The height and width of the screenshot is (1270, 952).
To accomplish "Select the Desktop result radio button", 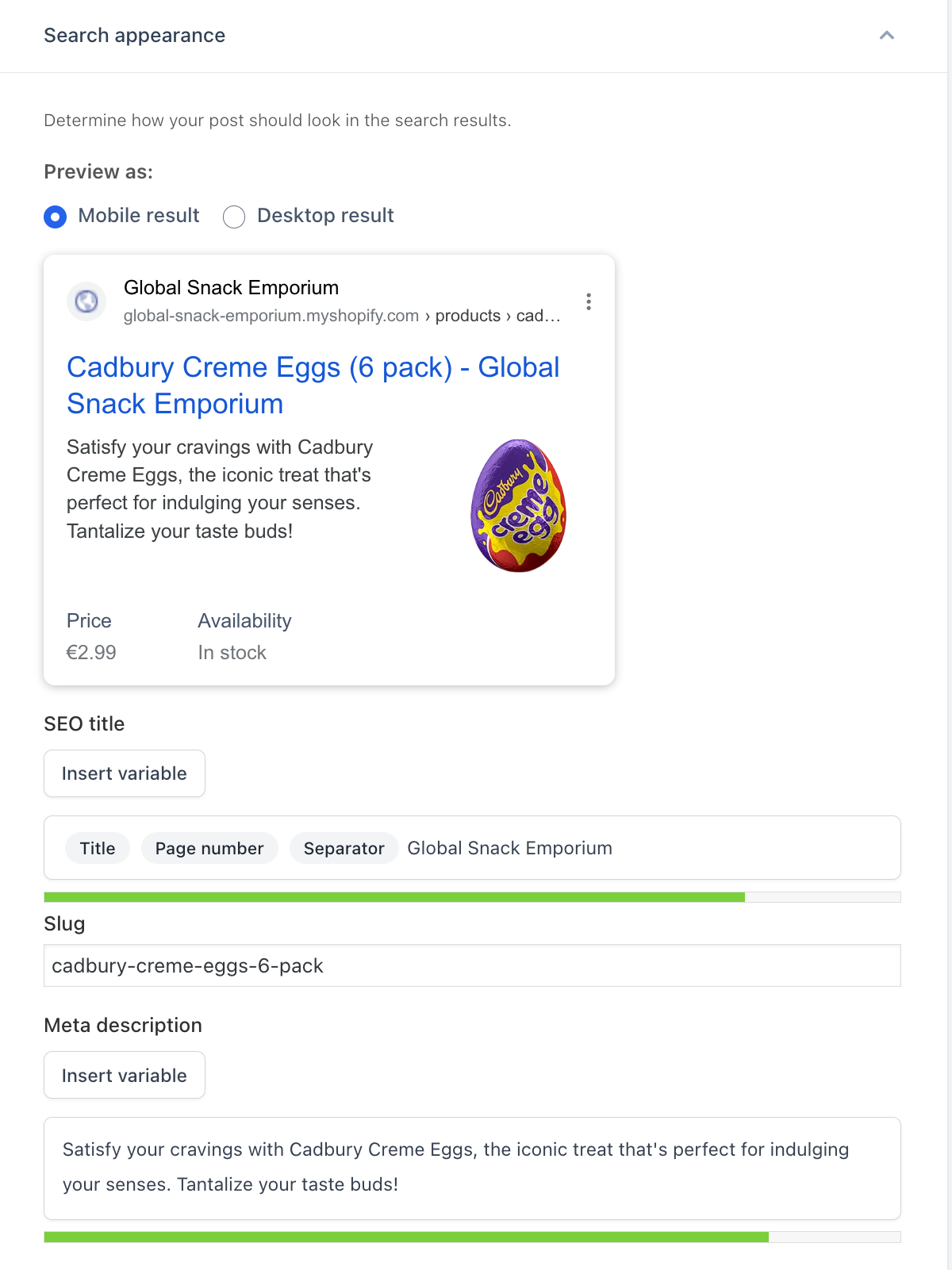I will coord(234,217).
